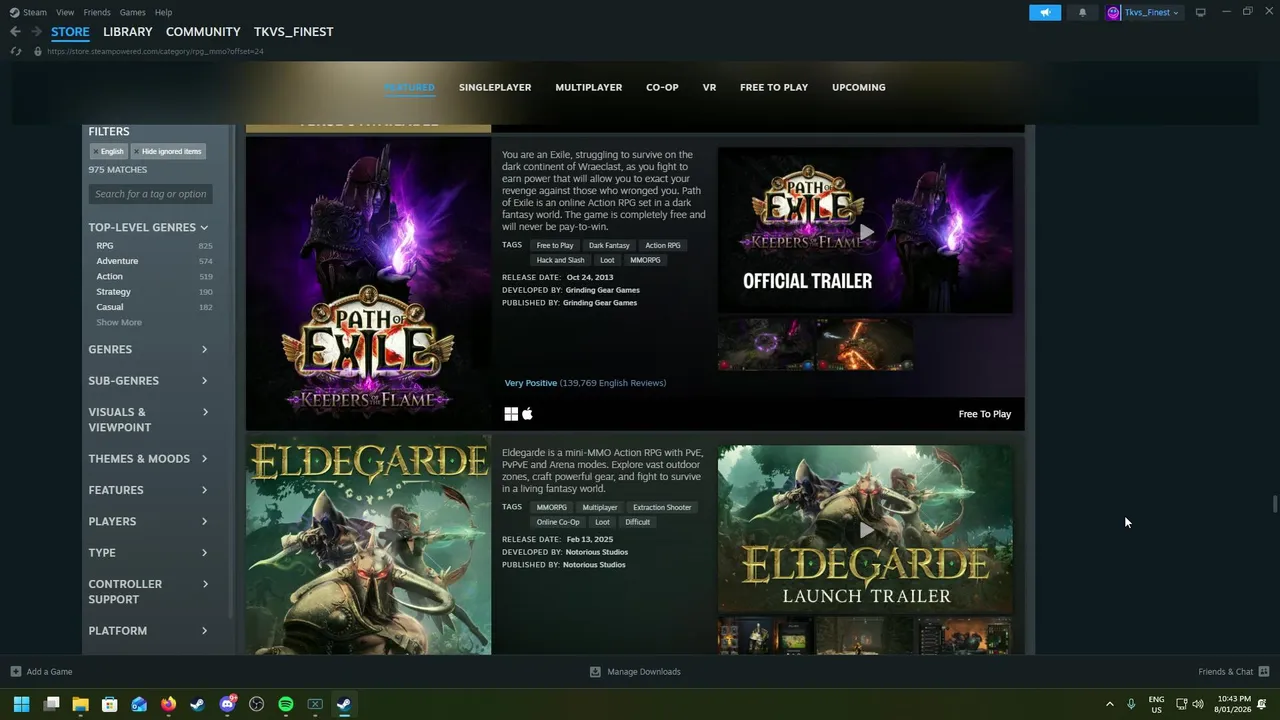Click the Path of Exile cover art
Viewport: 1280px width, 720px height.
coord(368,284)
